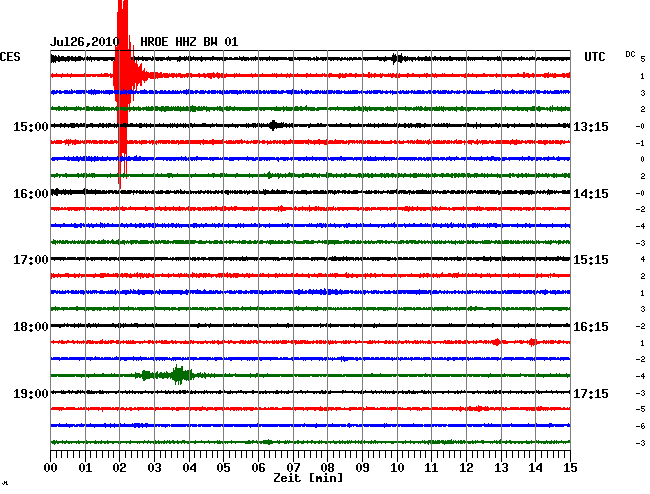
Task: Select the 15:00 local time label
Action: pyautogui.click(x=31, y=126)
